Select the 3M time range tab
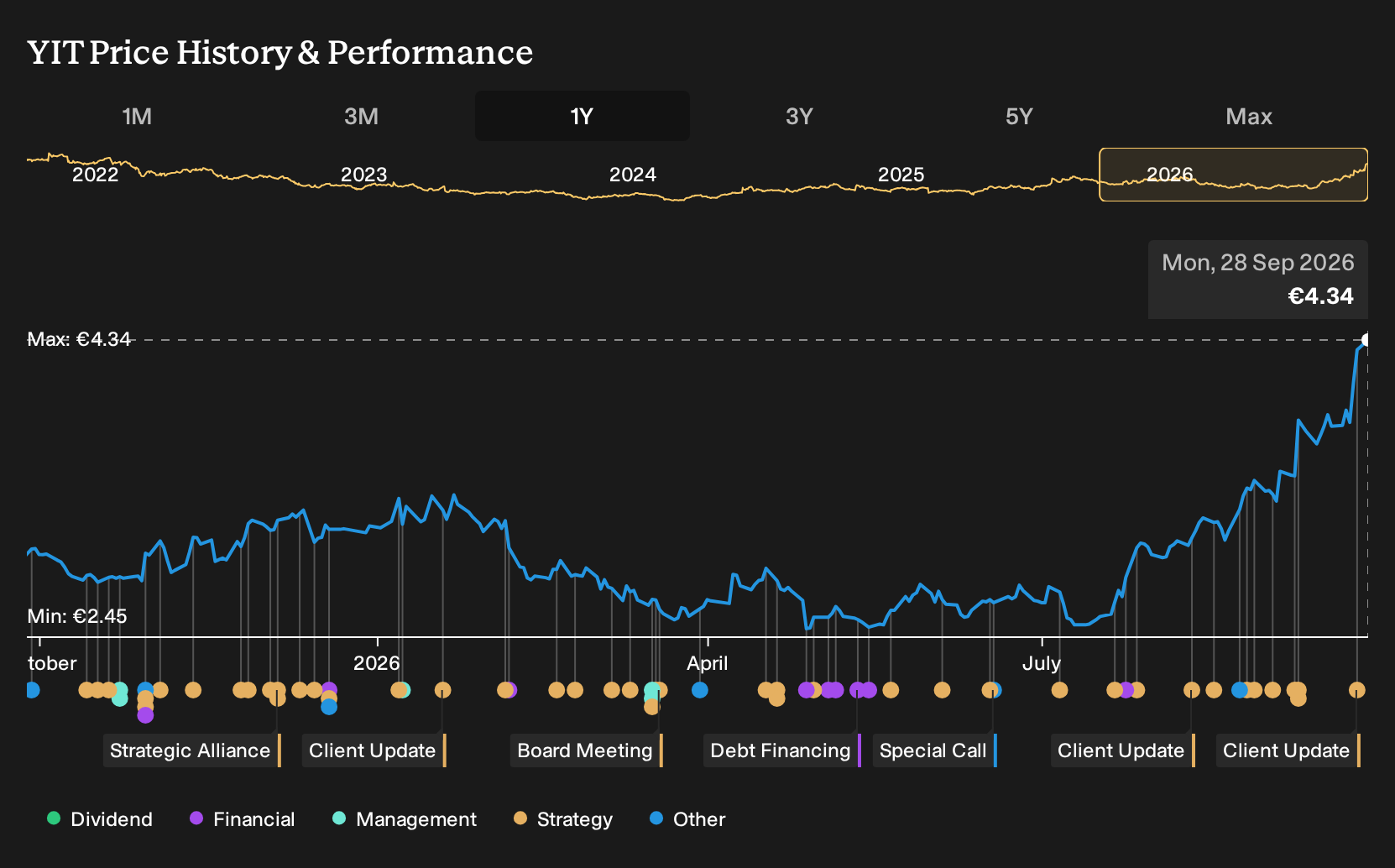The image size is (1395, 868). click(x=361, y=116)
